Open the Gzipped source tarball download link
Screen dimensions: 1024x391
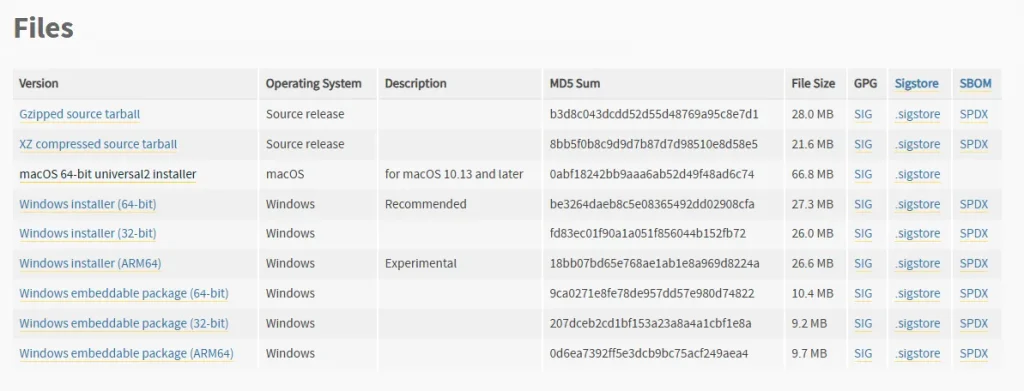80,114
